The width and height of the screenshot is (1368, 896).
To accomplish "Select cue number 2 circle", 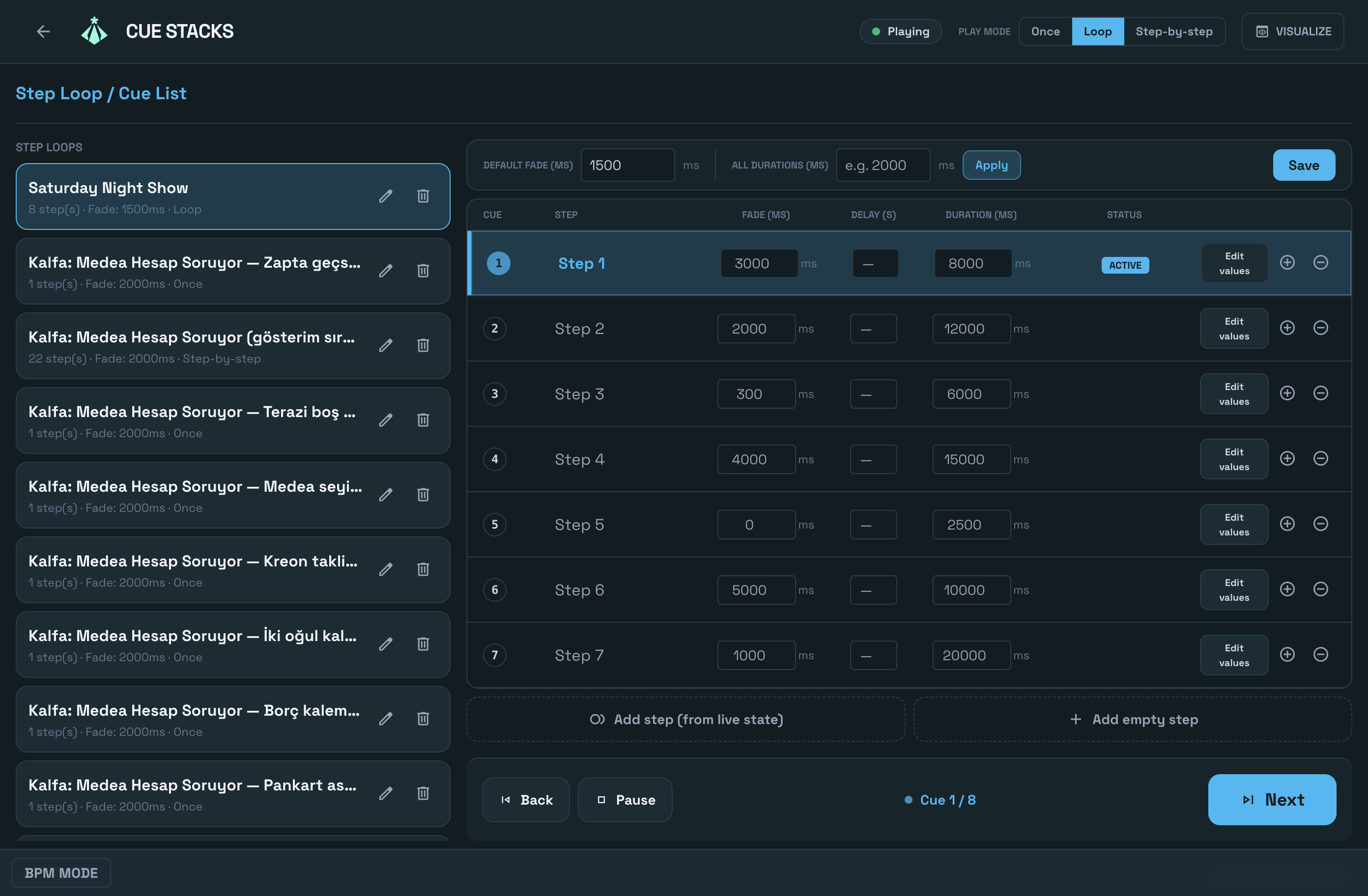I will point(494,329).
